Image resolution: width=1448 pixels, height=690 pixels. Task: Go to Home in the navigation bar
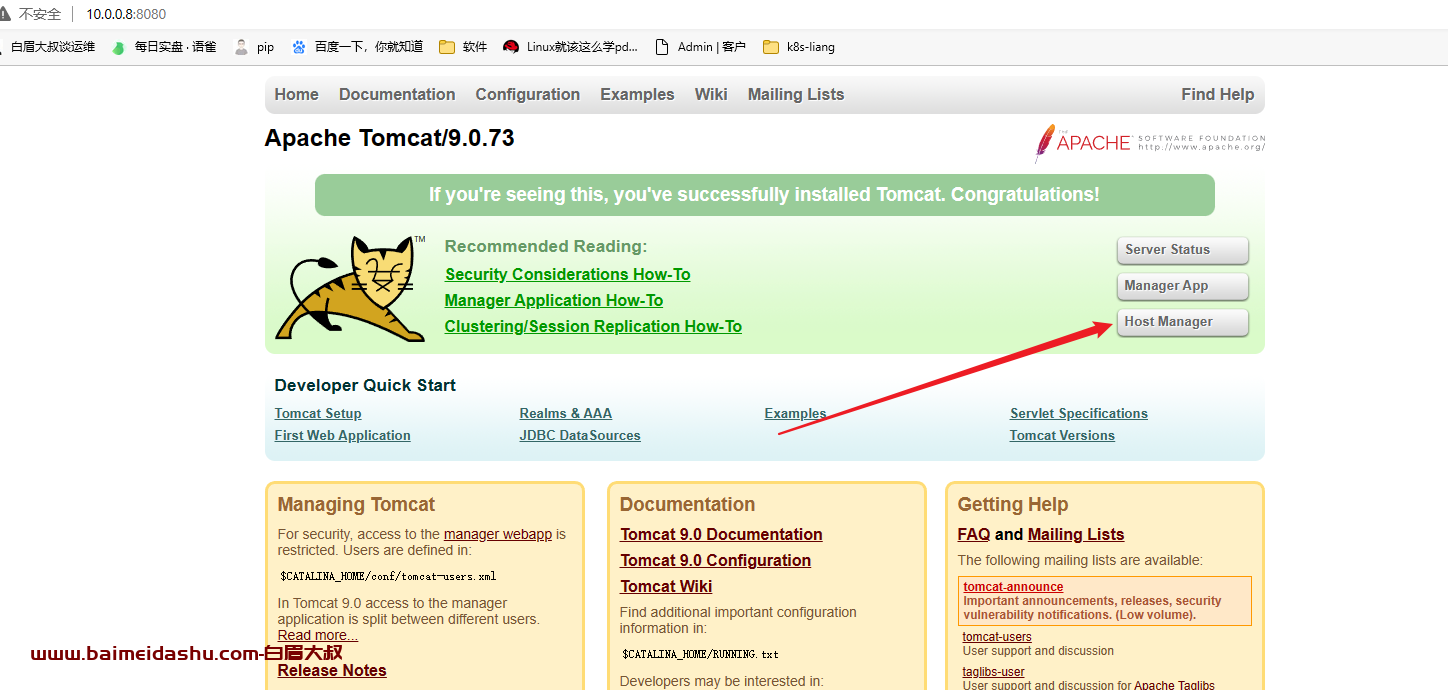tap(297, 95)
